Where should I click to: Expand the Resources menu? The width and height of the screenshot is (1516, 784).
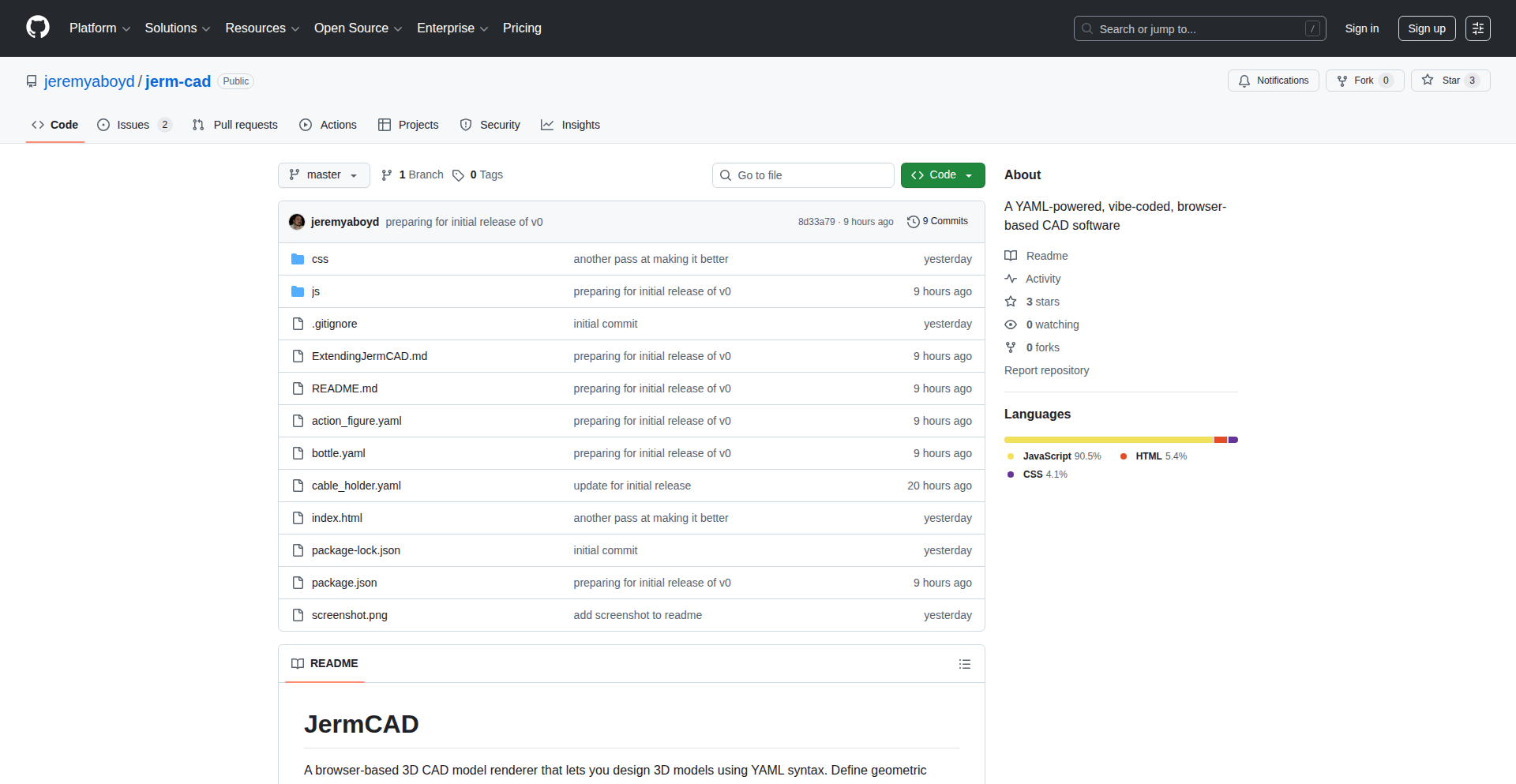click(262, 28)
